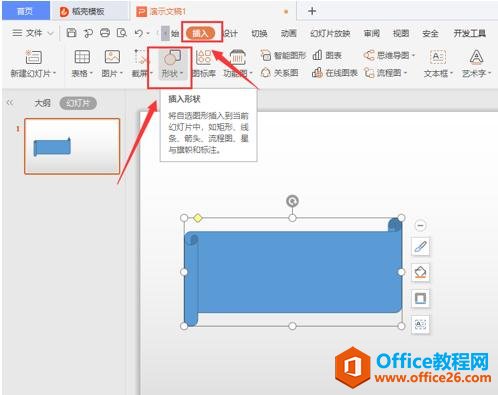Click the Smart Graphics button

[x=283, y=55]
